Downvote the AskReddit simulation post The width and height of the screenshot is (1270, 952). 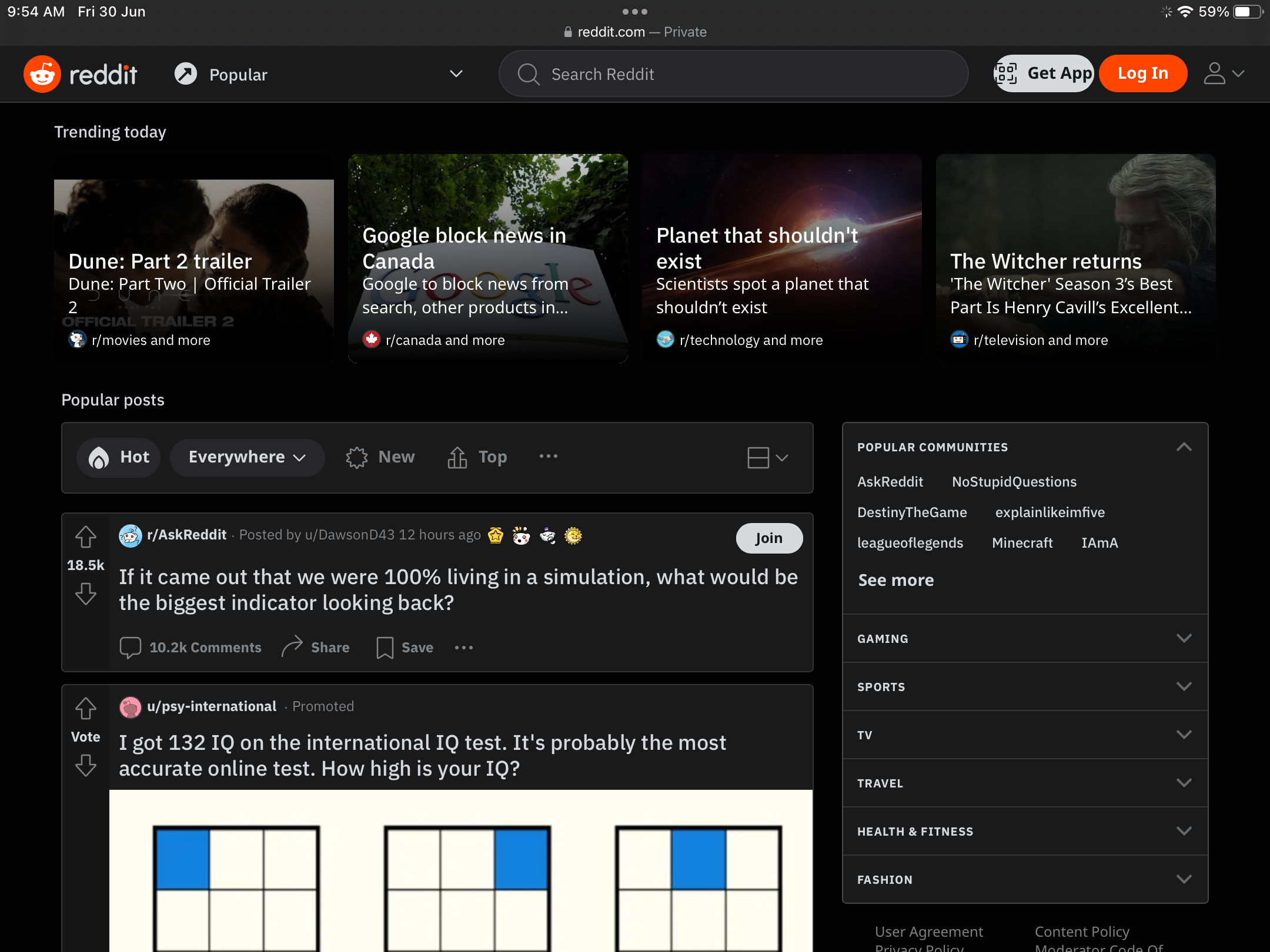pyautogui.click(x=86, y=594)
